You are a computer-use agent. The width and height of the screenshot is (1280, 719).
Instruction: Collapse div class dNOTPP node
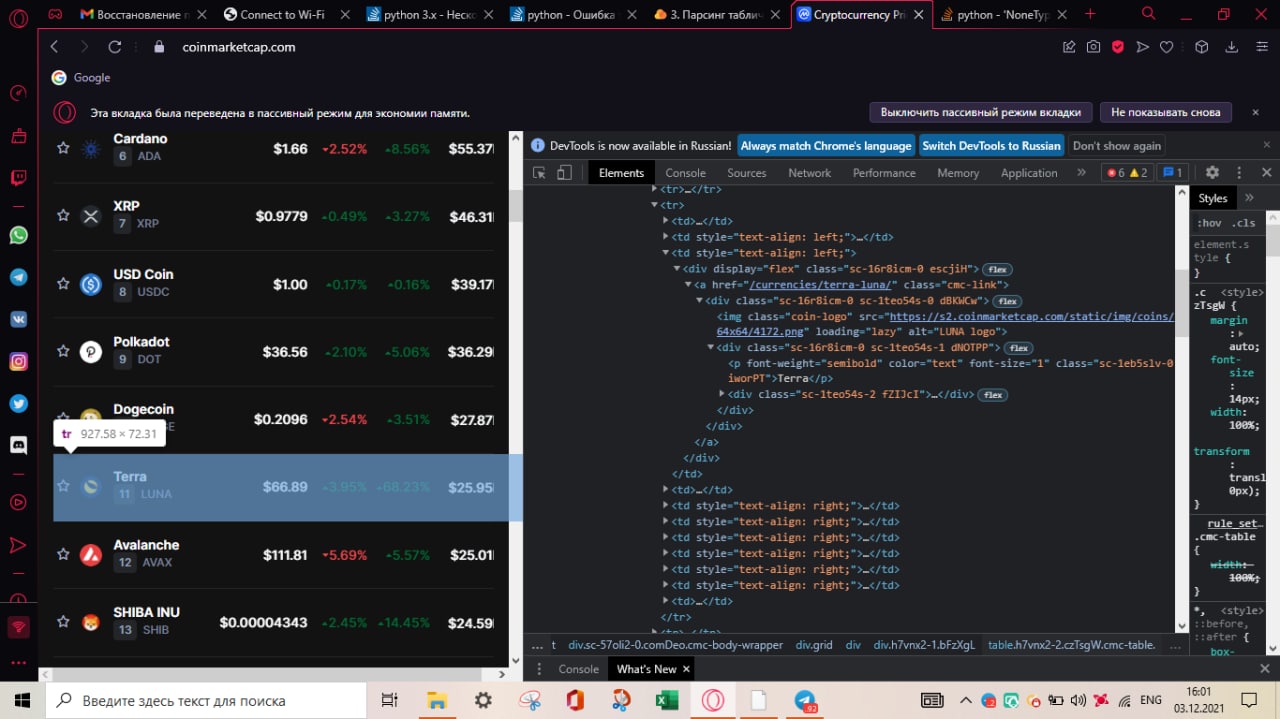(x=711, y=348)
